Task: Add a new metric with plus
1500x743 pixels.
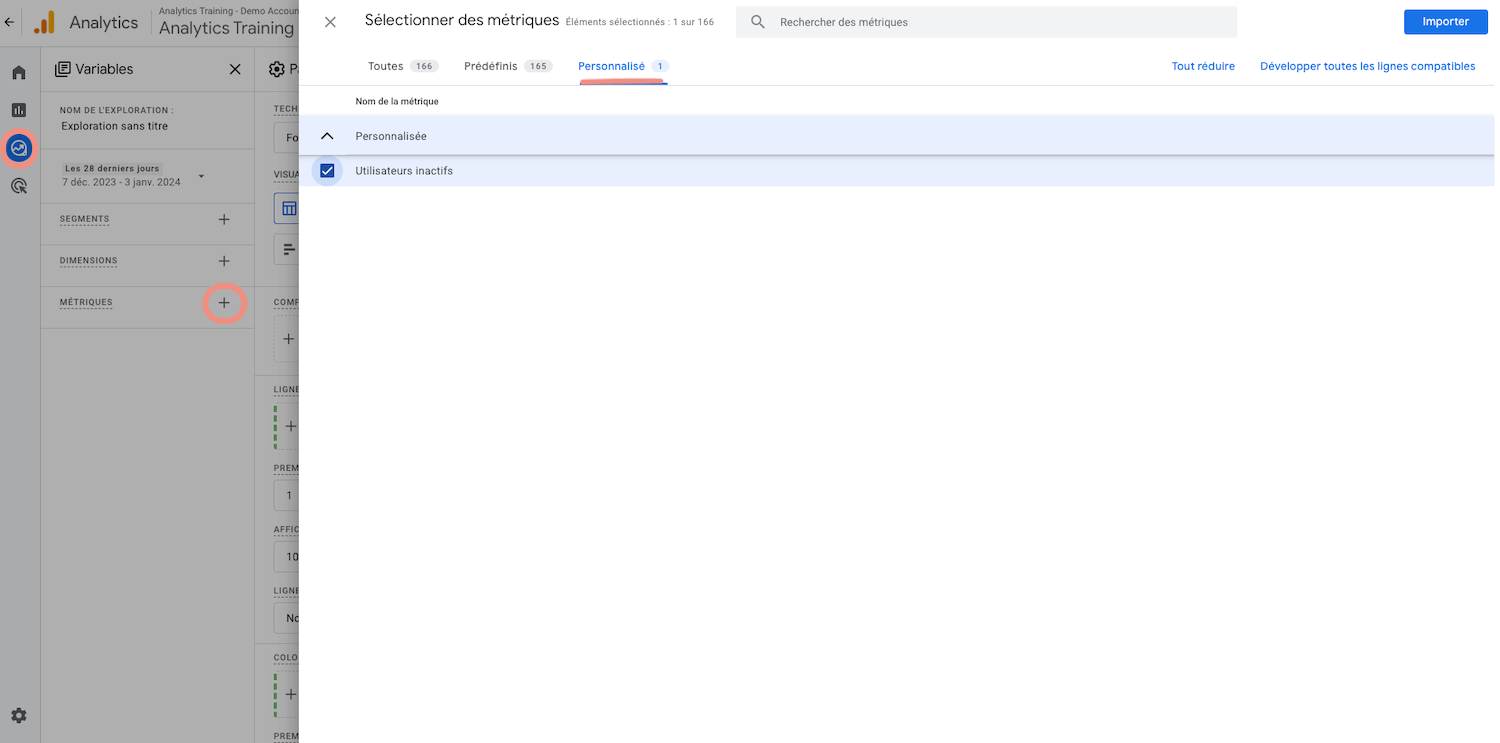Action: [224, 302]
